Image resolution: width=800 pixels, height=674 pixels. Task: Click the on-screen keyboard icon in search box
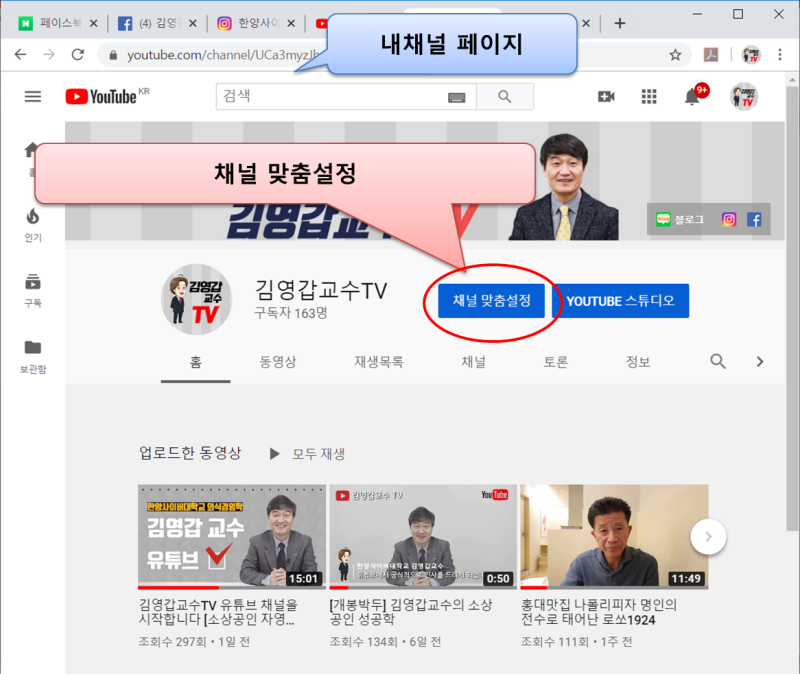click(457, 97)
